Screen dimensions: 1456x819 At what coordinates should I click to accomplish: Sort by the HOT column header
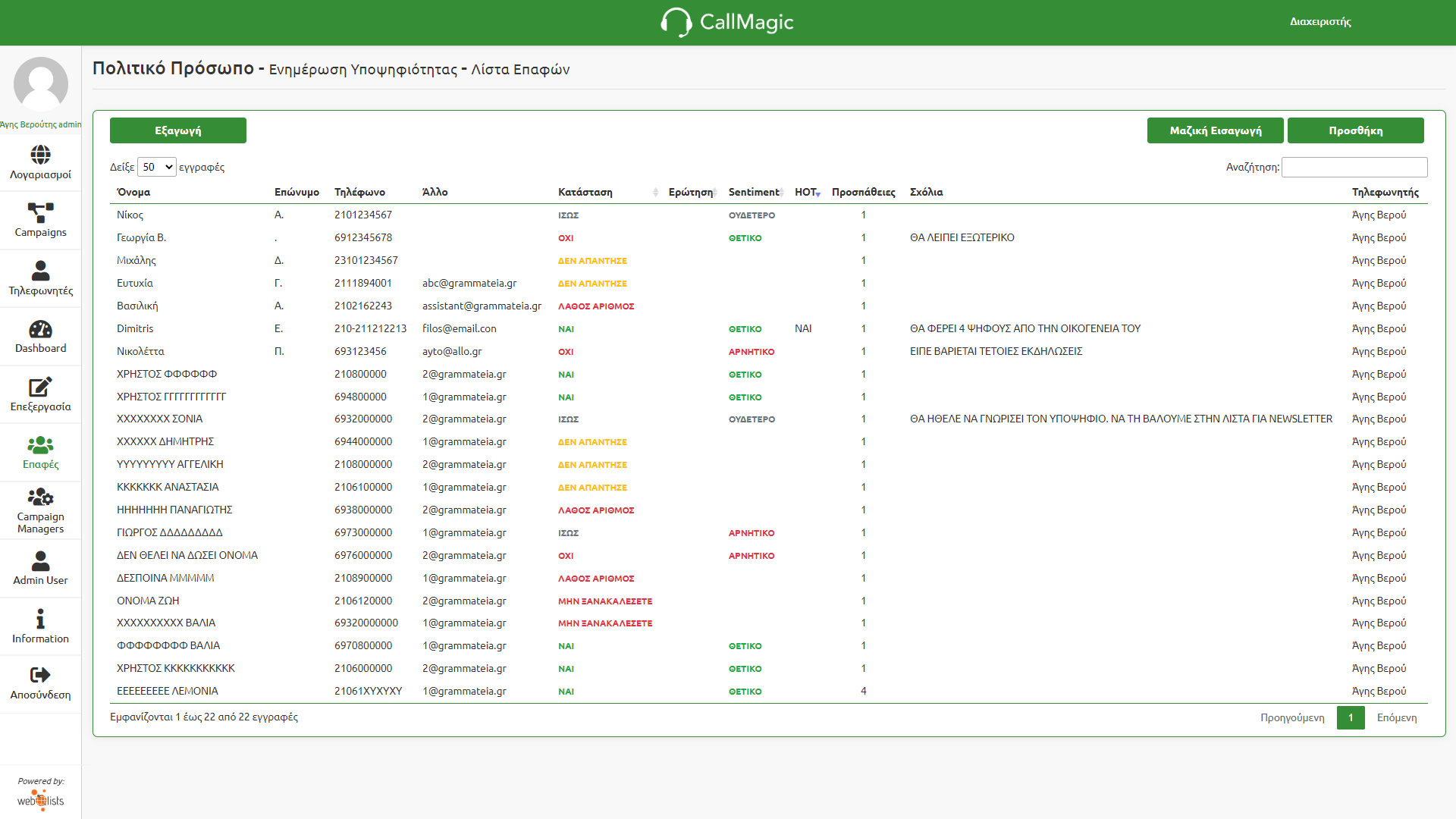pyautogui.click(x=805, y=192)
